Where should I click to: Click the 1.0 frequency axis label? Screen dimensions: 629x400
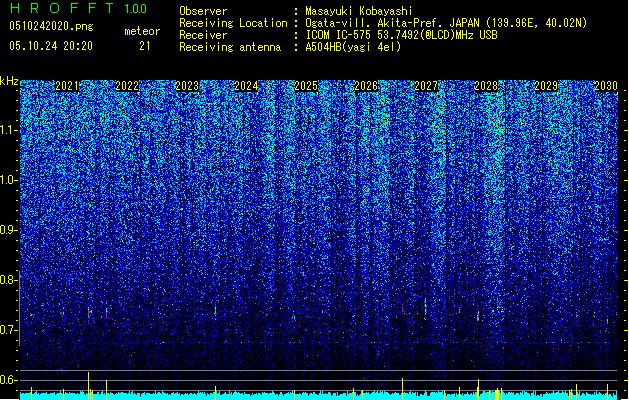(9, 180)
